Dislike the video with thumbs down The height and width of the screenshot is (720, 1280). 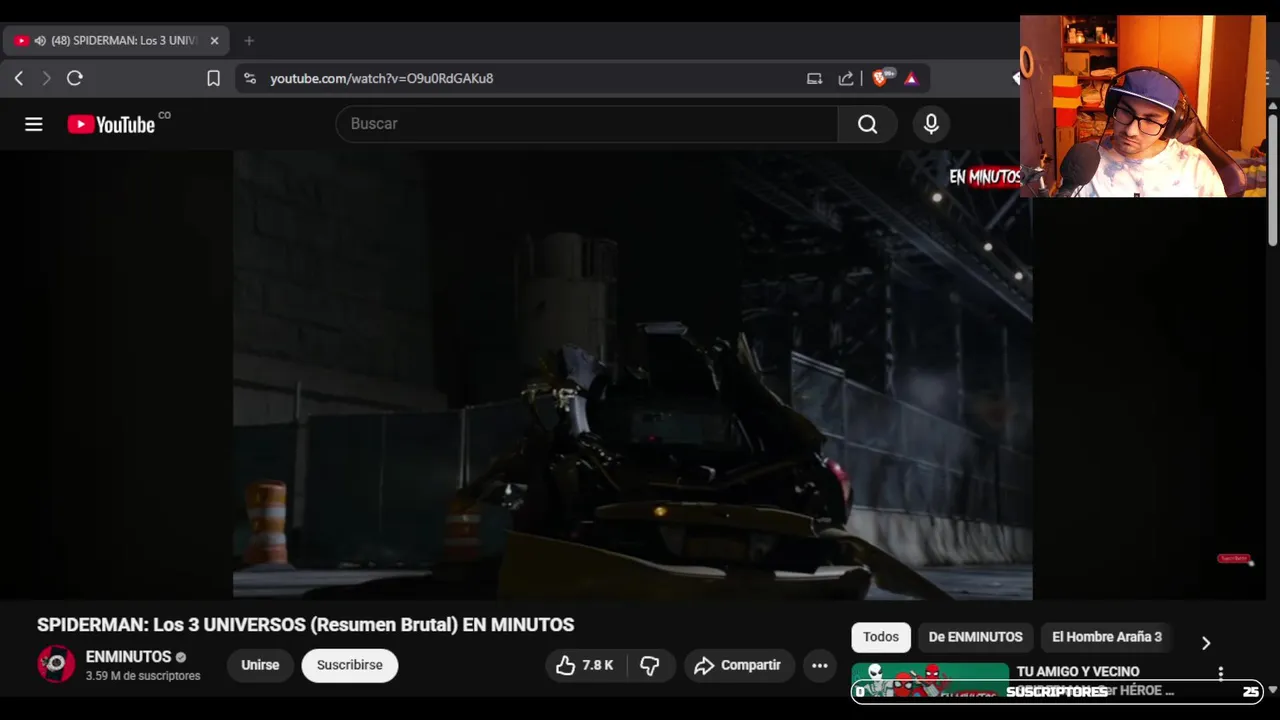(x=650, y=665)
